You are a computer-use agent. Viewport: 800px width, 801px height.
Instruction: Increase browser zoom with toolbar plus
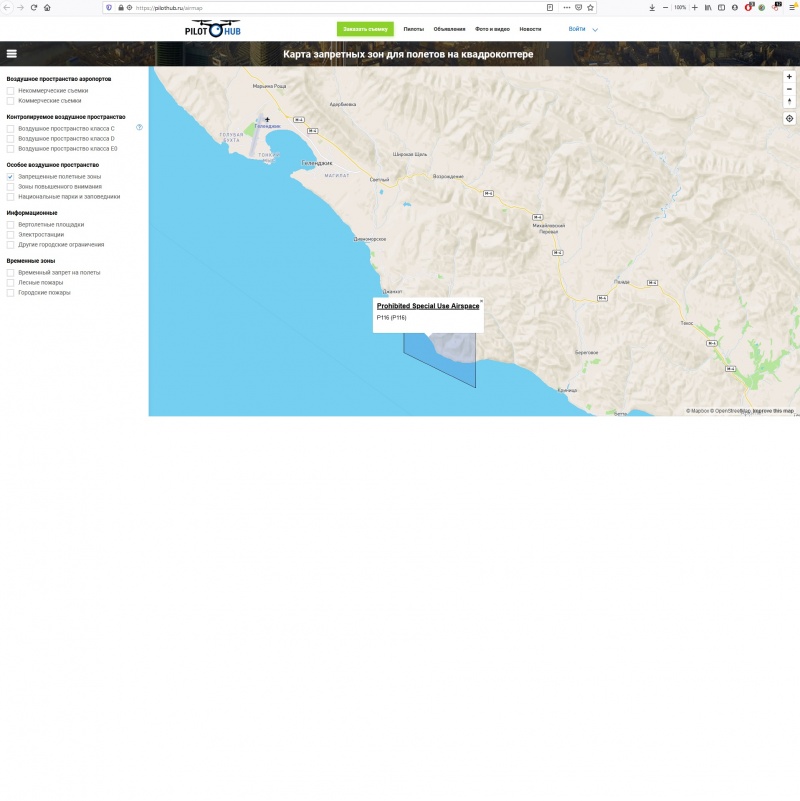point(695,8)
